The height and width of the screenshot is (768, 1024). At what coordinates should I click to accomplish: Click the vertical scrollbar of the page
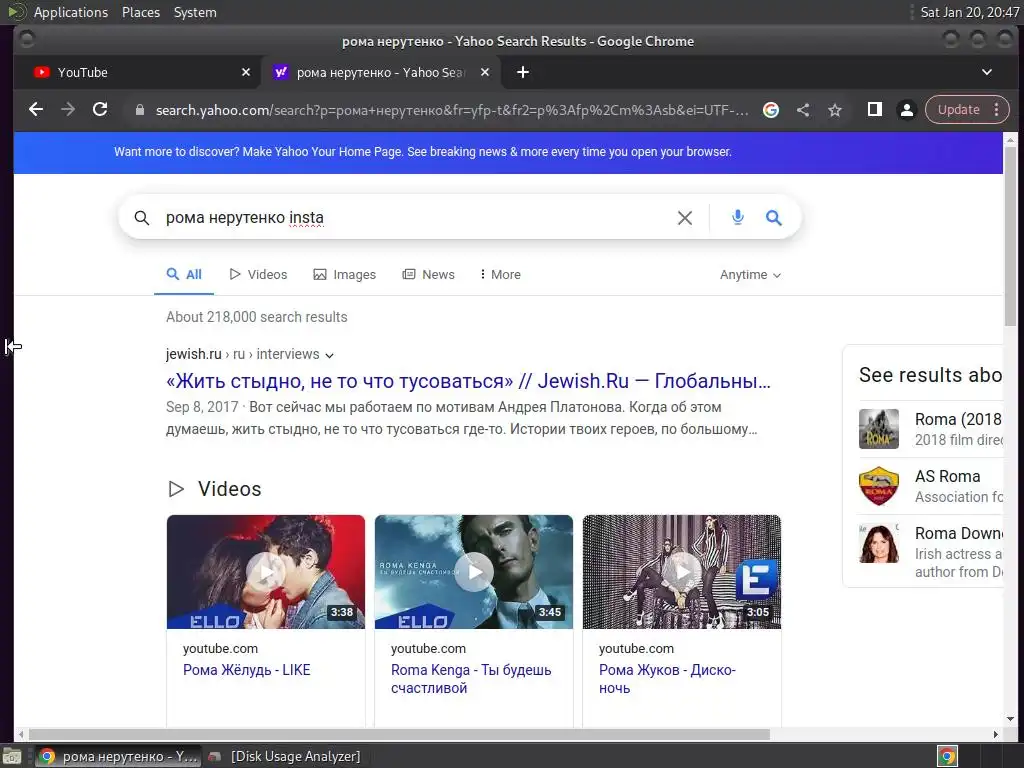pyautogui.click(x=1010, y=235)
